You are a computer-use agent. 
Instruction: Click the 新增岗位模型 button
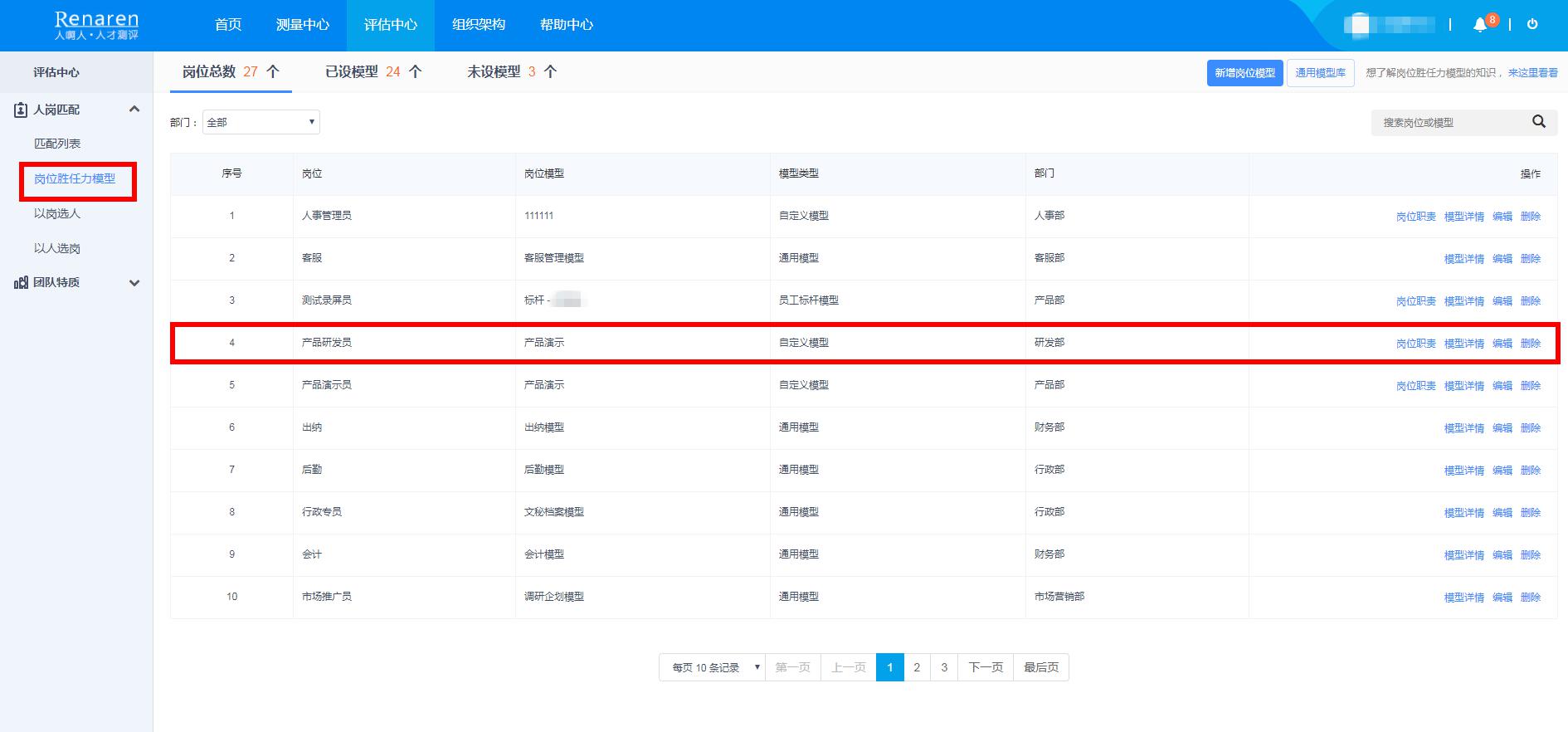point(1244,73)
